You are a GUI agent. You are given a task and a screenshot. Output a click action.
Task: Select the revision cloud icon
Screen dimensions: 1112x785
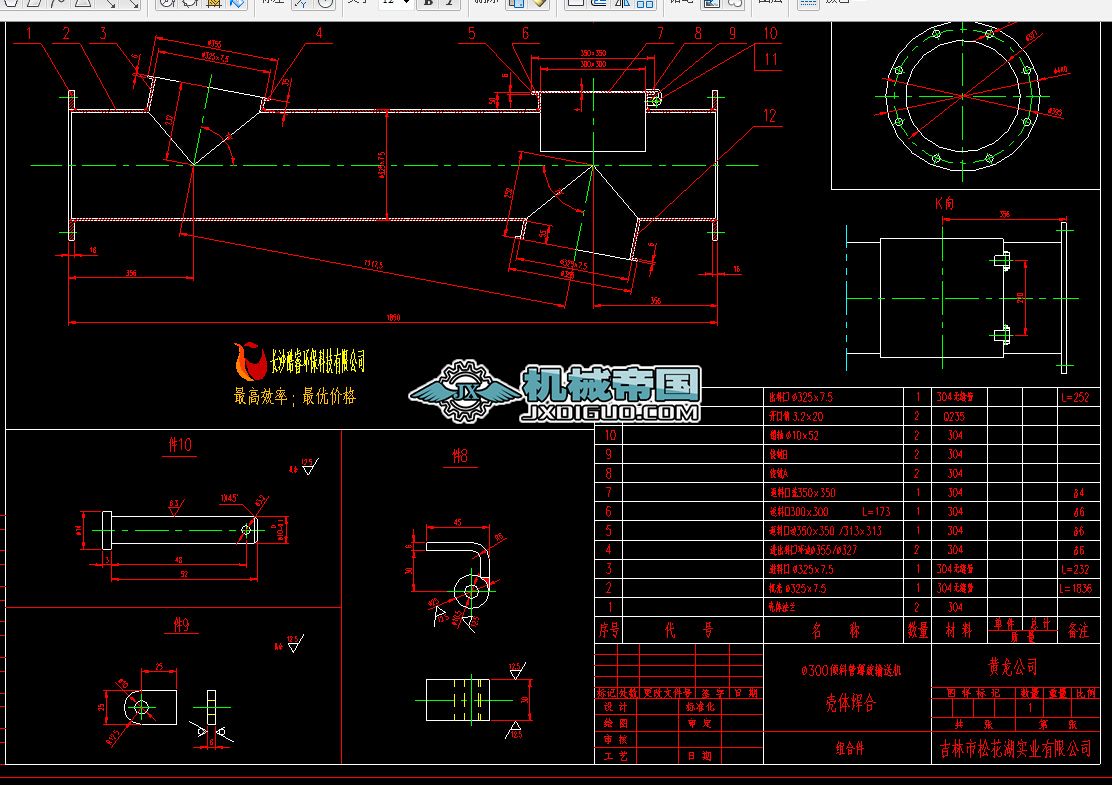pos(735,3)
